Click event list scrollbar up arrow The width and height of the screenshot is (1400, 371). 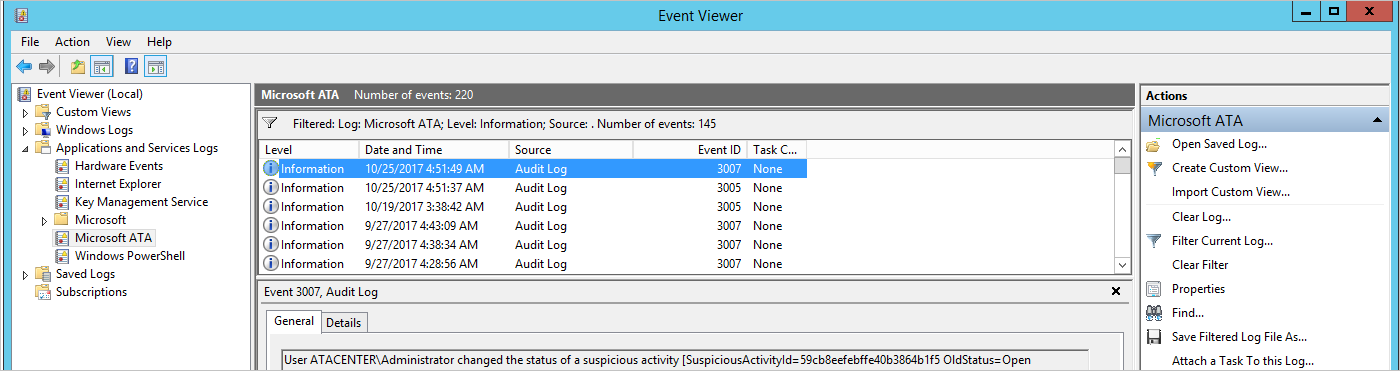pos(1122,149)
